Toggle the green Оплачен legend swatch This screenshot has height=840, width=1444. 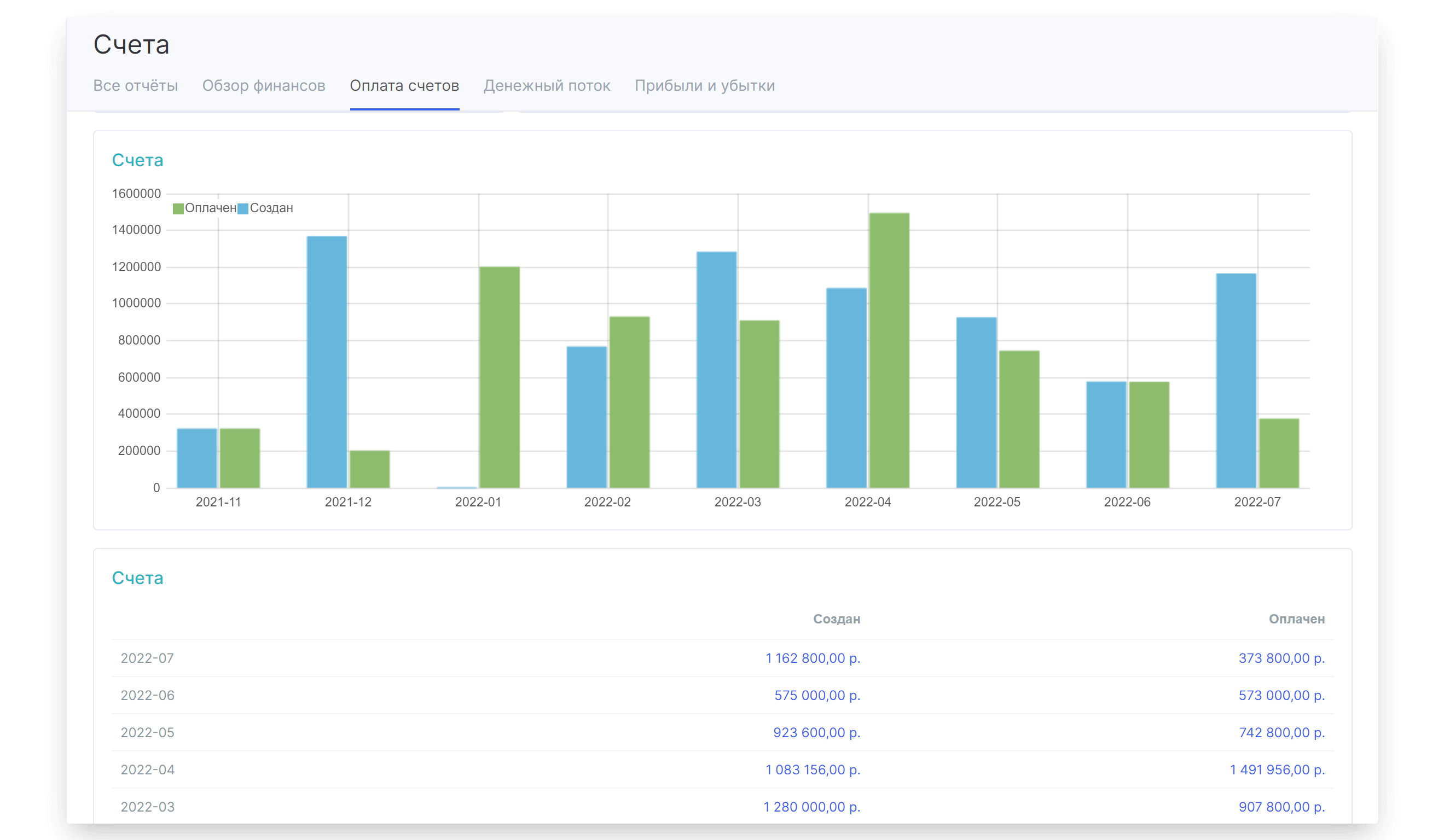tap(178, 208)
